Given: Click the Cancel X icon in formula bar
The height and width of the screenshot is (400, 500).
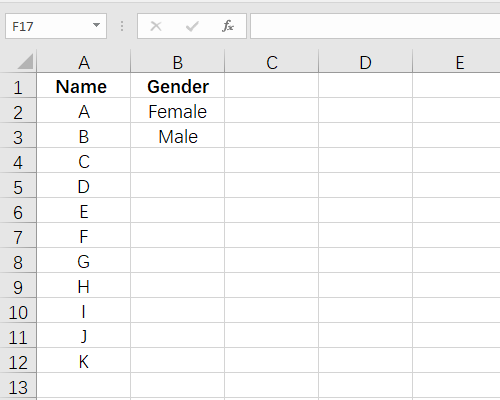Looking at the screenshot, I should (x=156, y=26).
